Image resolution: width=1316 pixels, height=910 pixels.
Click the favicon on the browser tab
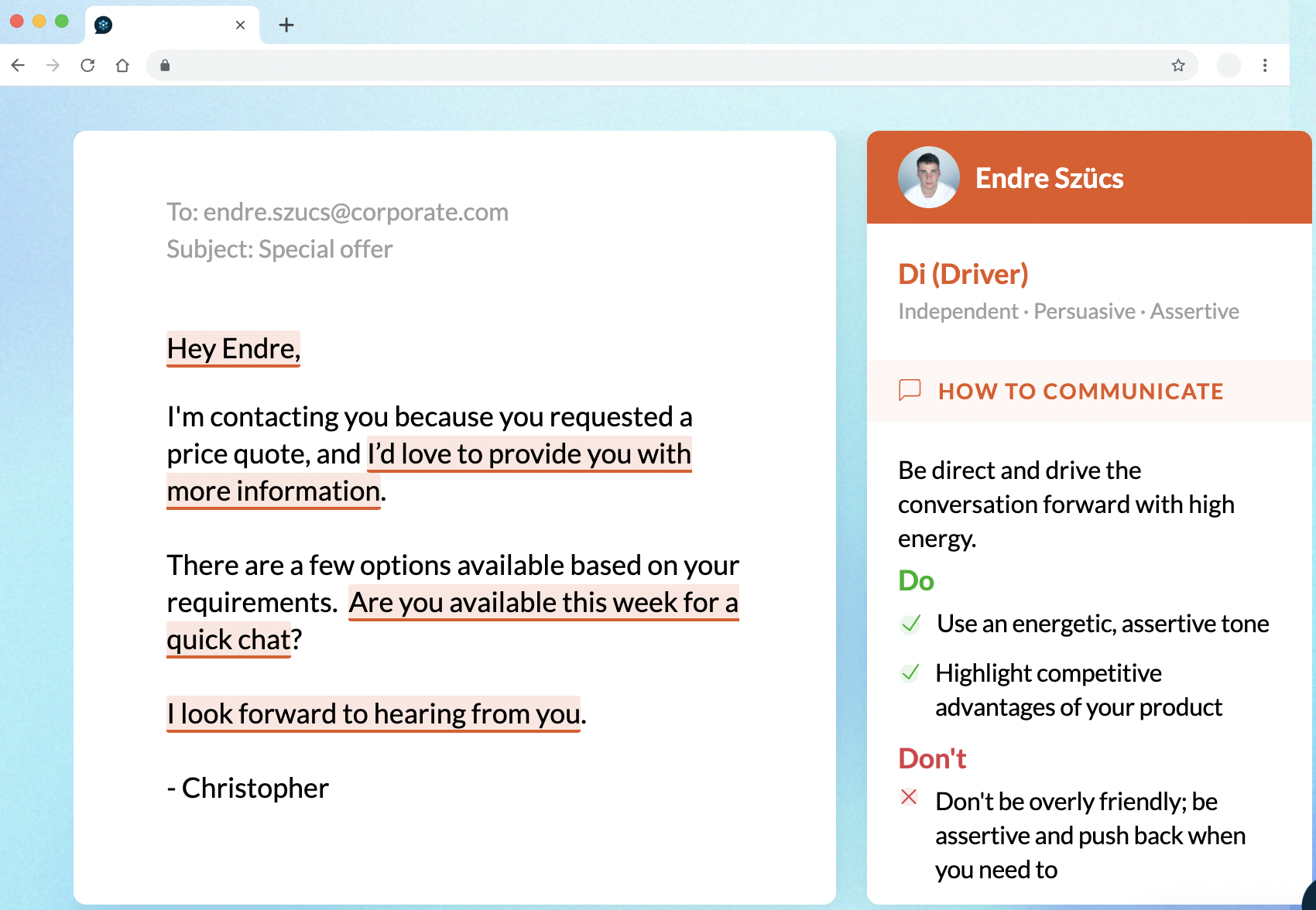103,24
